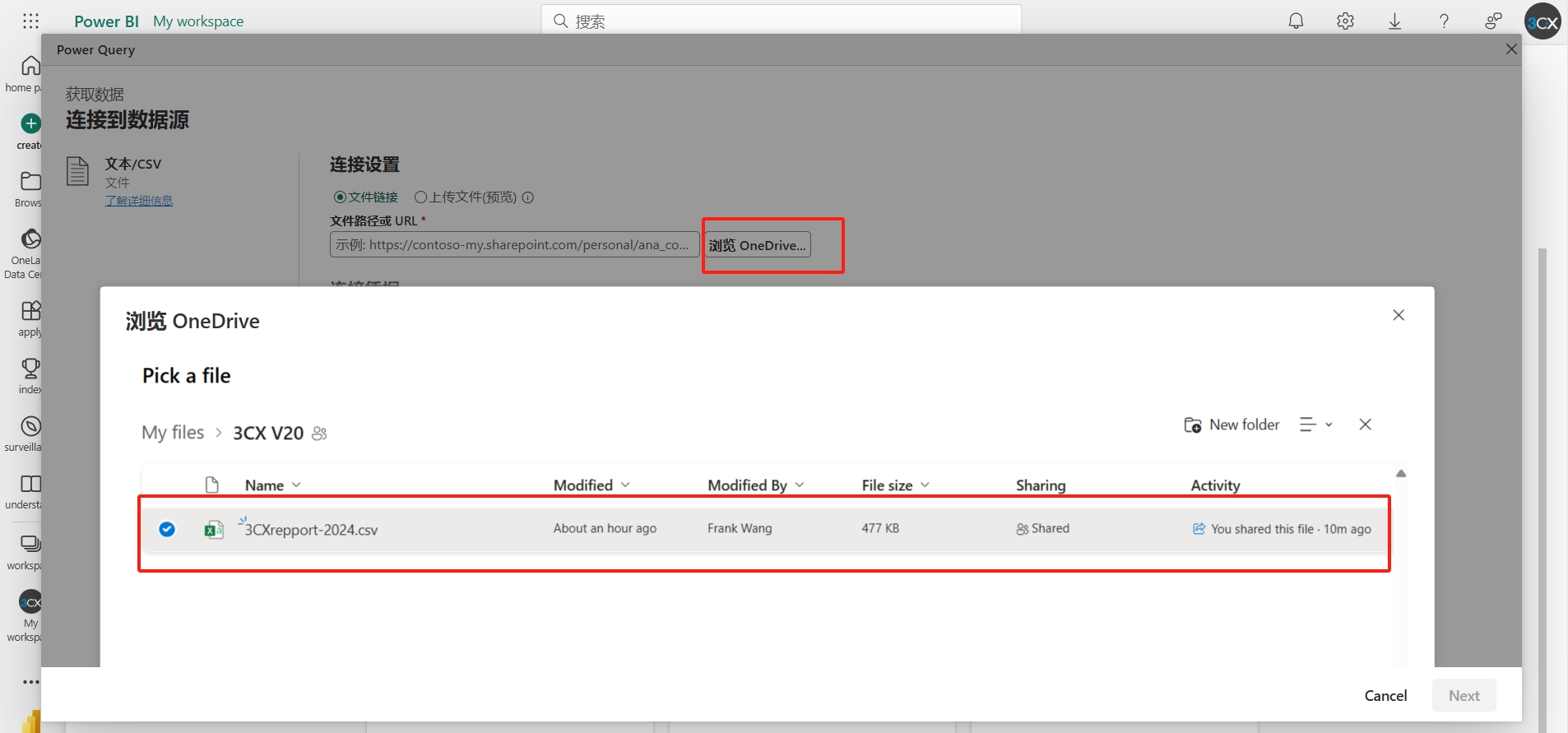The image size is (1568, 733).
Task: Click the app launcher grid icon
Action: click(30, 21)
